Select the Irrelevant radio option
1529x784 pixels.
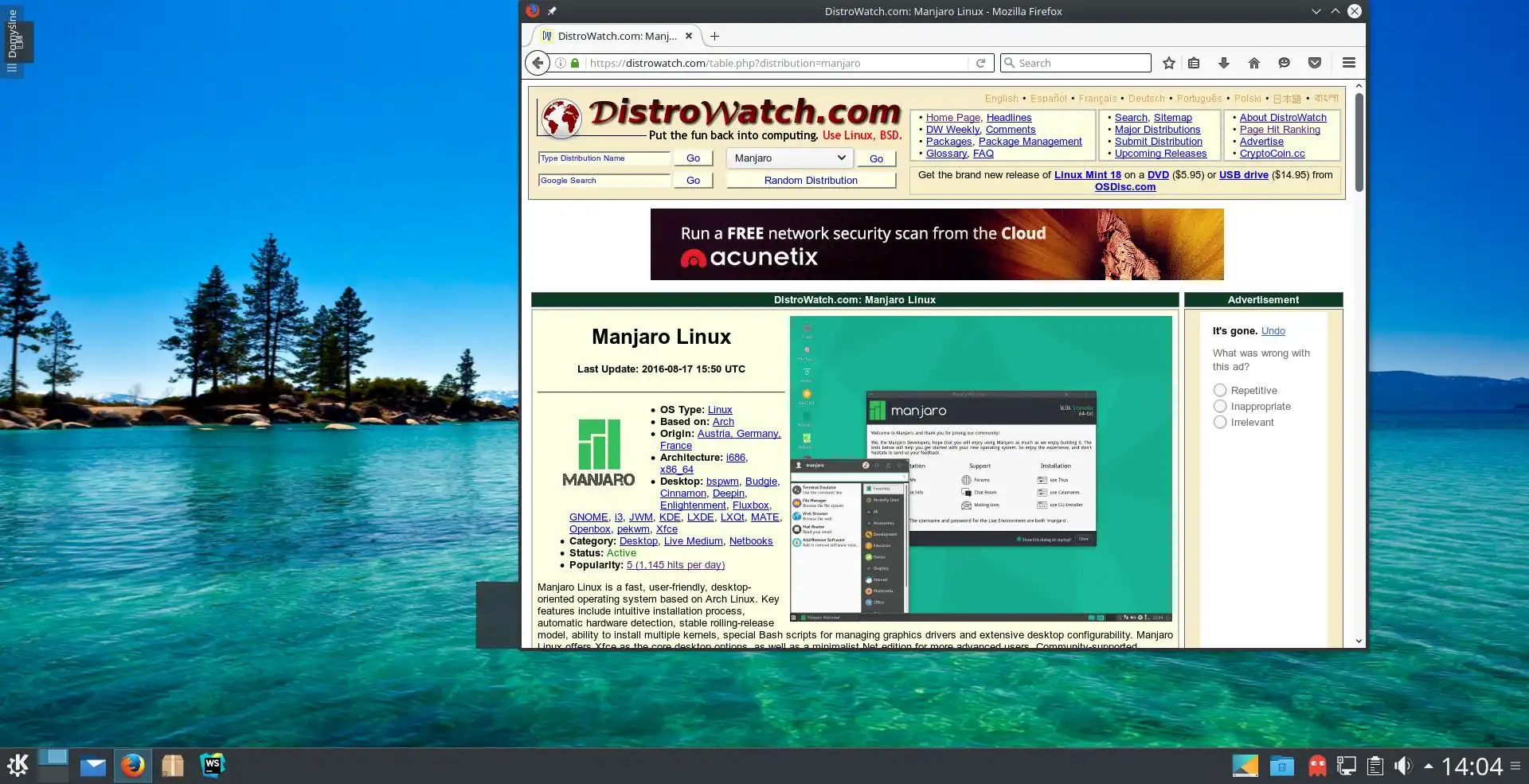(x=1220, y=422)
